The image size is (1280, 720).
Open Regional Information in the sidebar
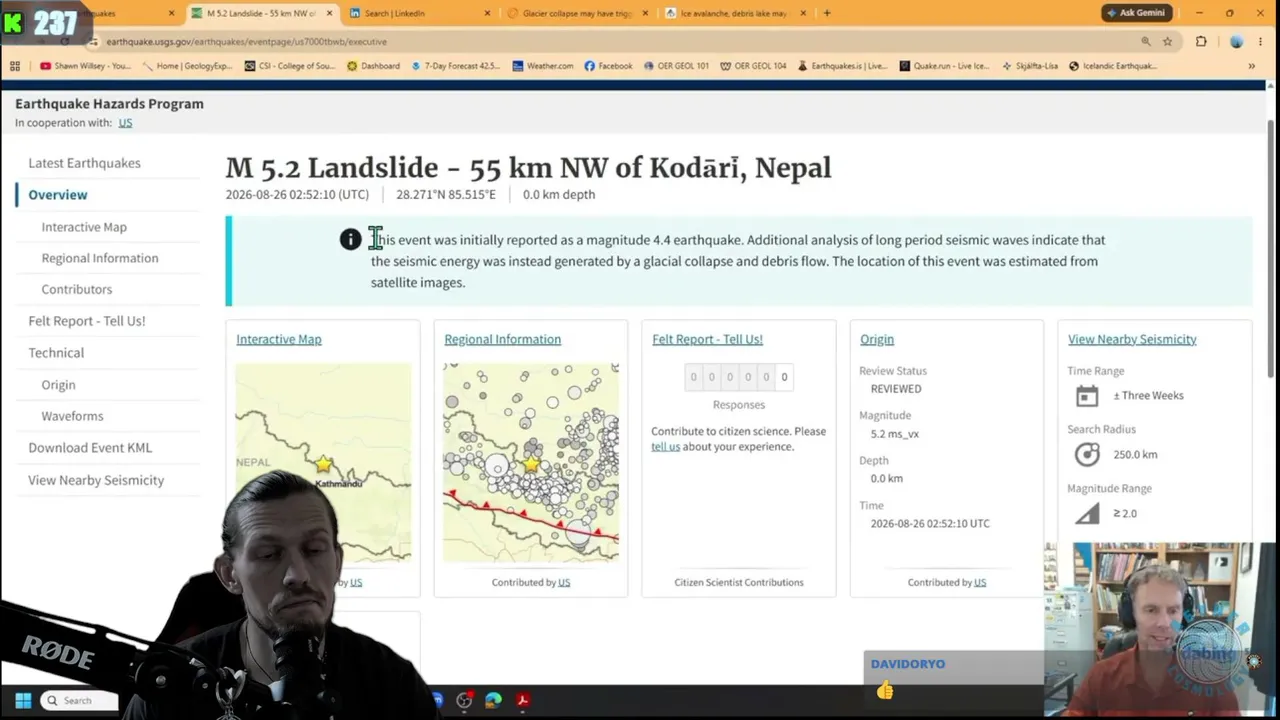click(100, 258)
